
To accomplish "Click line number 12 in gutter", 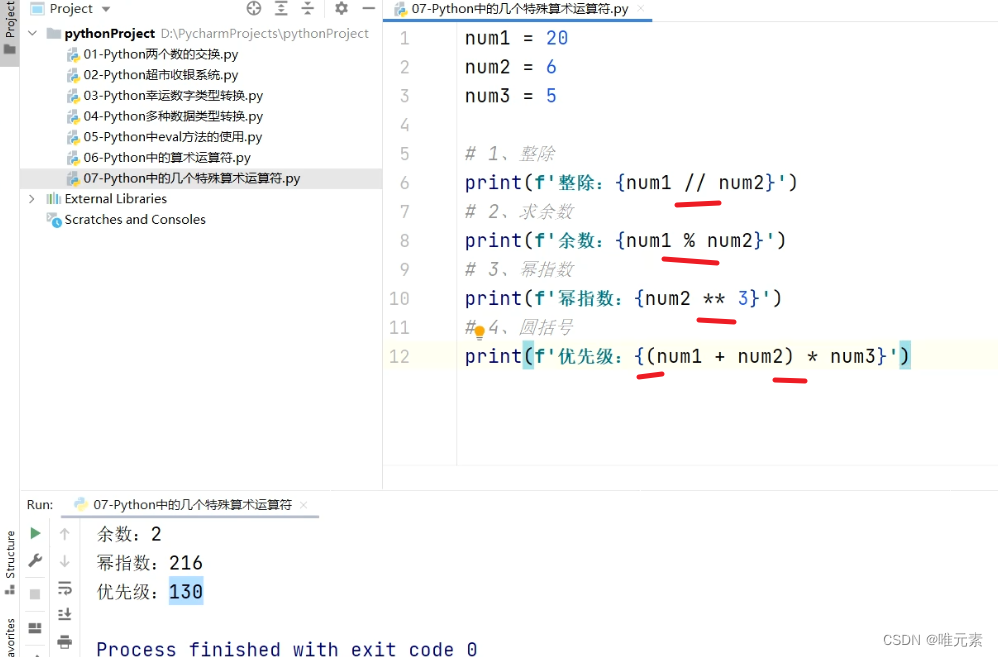I will coord(399,356).
